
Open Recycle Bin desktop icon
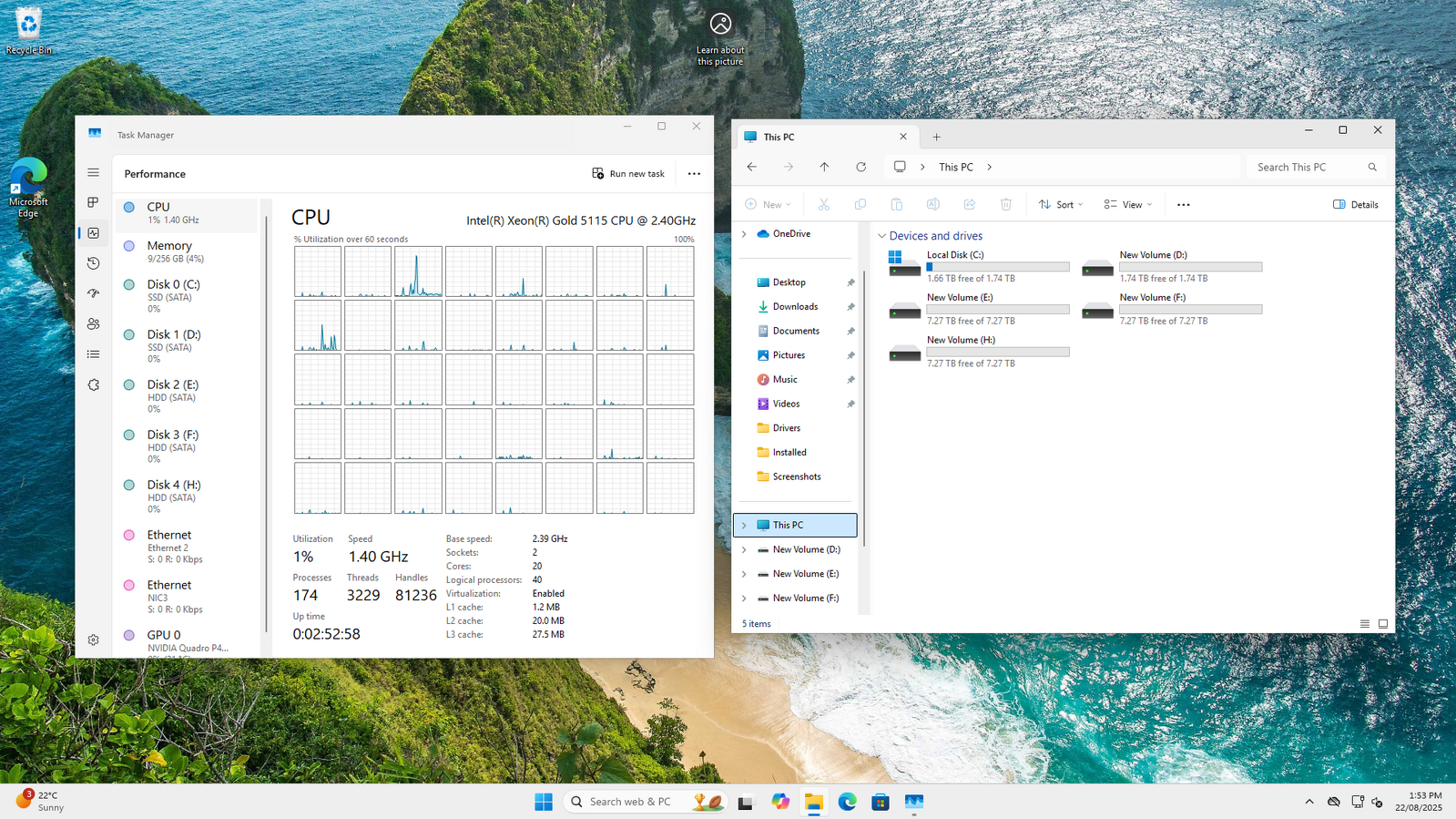click(28, 30)
